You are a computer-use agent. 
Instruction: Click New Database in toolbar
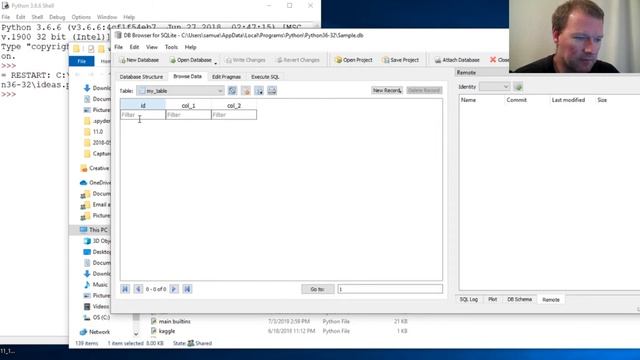point(139,60)
